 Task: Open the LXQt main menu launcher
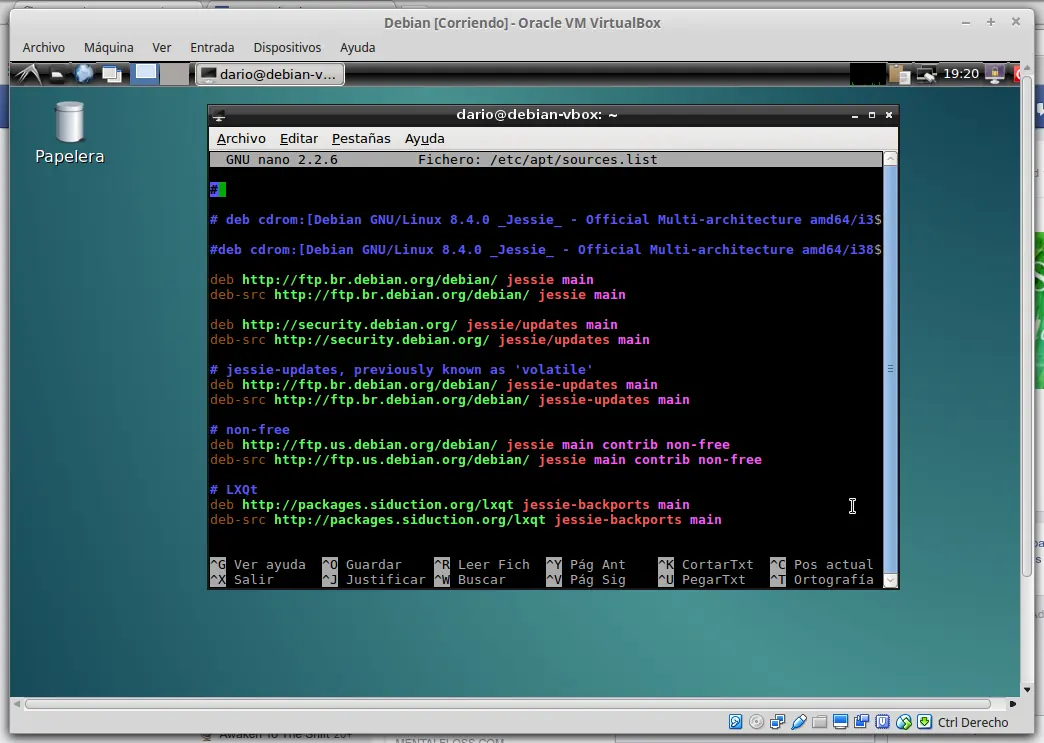(28, 73)
